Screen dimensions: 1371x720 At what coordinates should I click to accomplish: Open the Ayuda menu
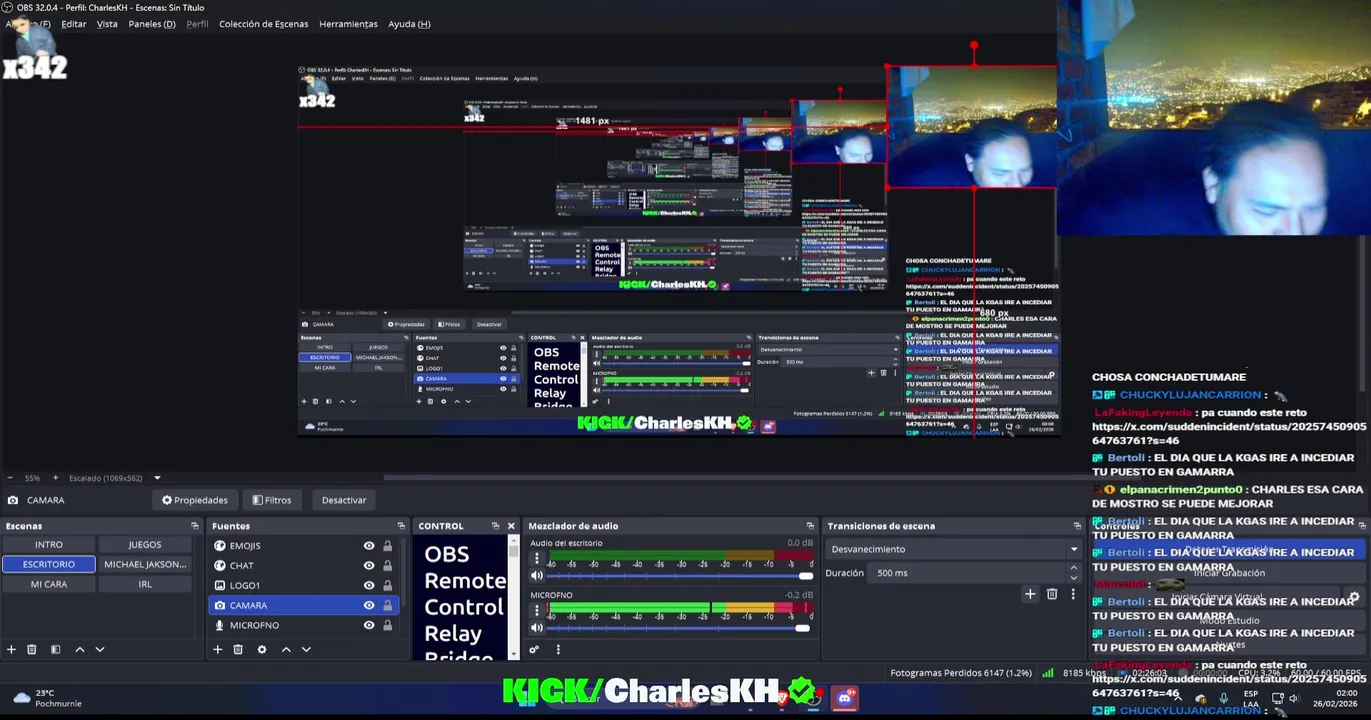(x=409, y=24)
